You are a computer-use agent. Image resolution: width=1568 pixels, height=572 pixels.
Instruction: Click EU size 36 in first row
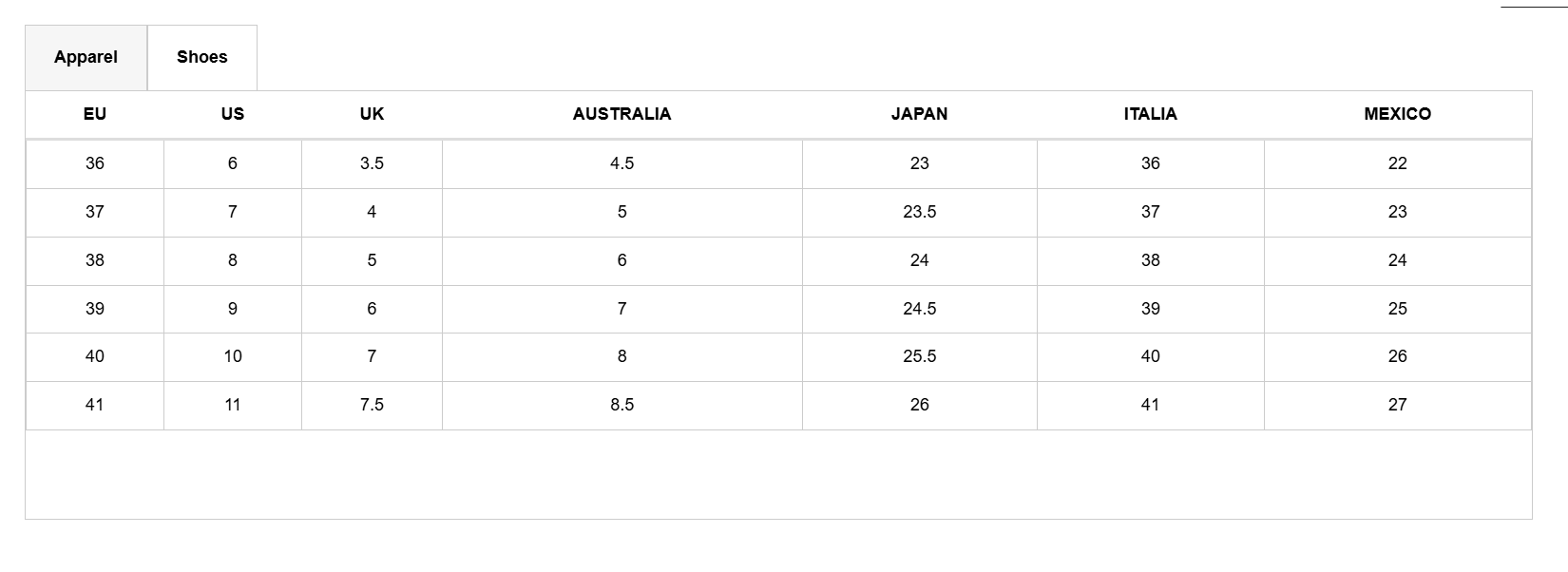pyautogui.click(x=95, y=163)
